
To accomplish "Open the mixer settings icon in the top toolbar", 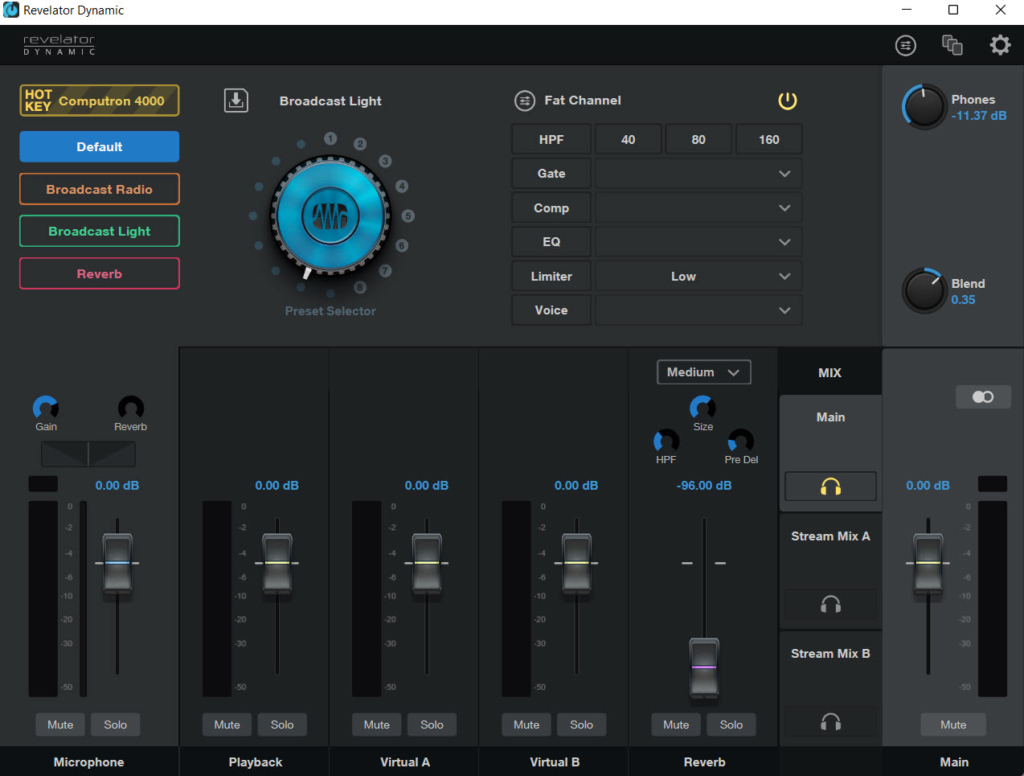I will (905, 45).
